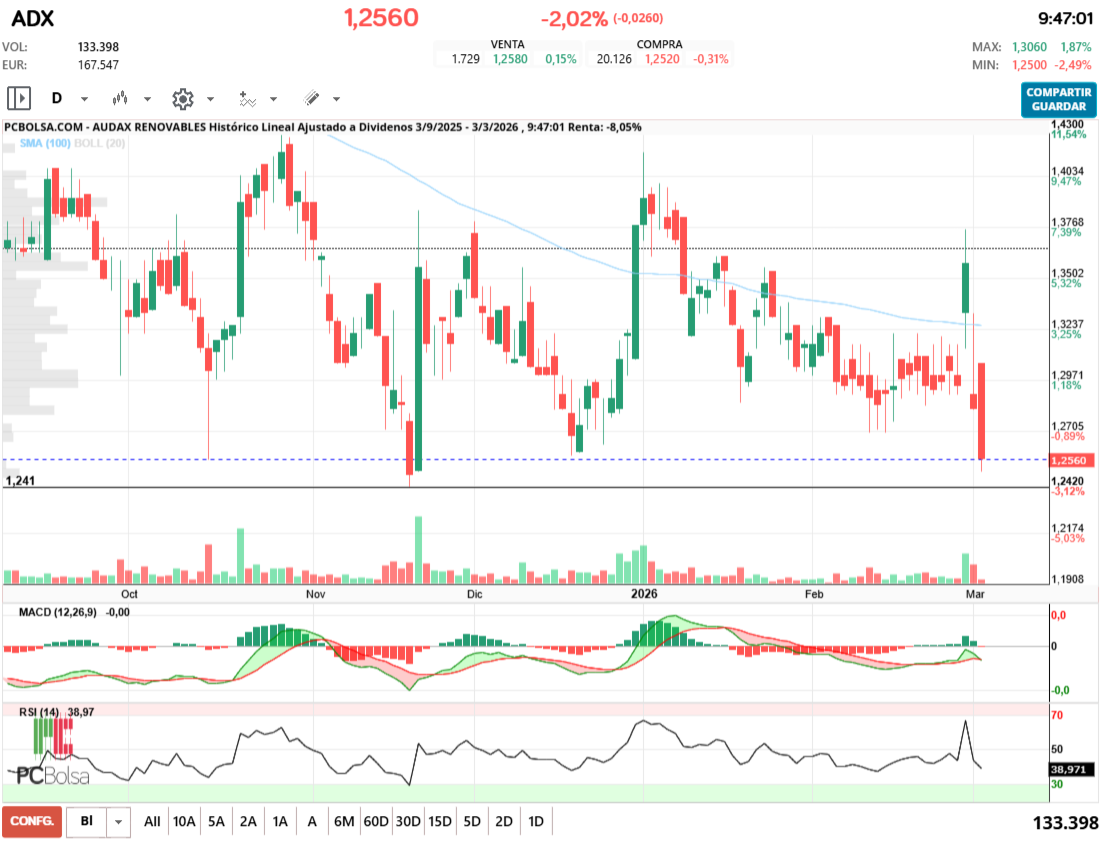Switch to the 1A time range
The width and height of the screenshot is (1112, 843).
click(x=280, y=821)
